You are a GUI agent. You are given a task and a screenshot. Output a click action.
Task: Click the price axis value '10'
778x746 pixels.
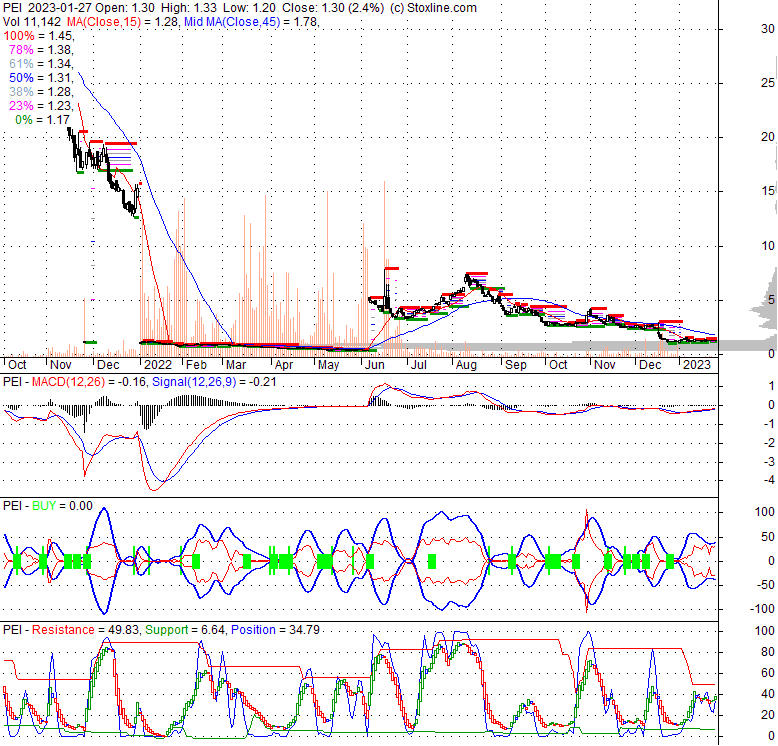768,245
